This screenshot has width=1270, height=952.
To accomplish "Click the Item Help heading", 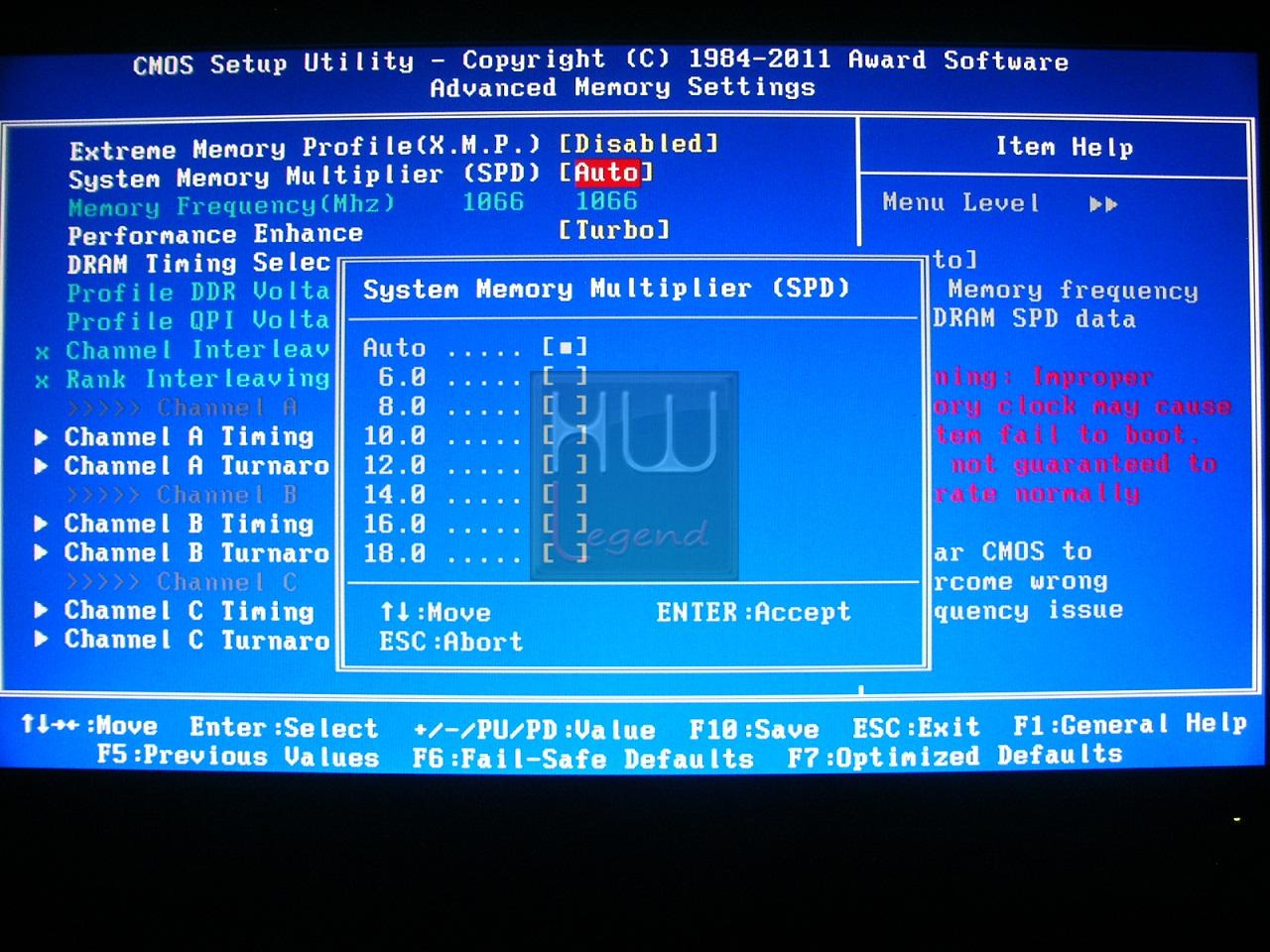I will click(x=1064, y=147).
